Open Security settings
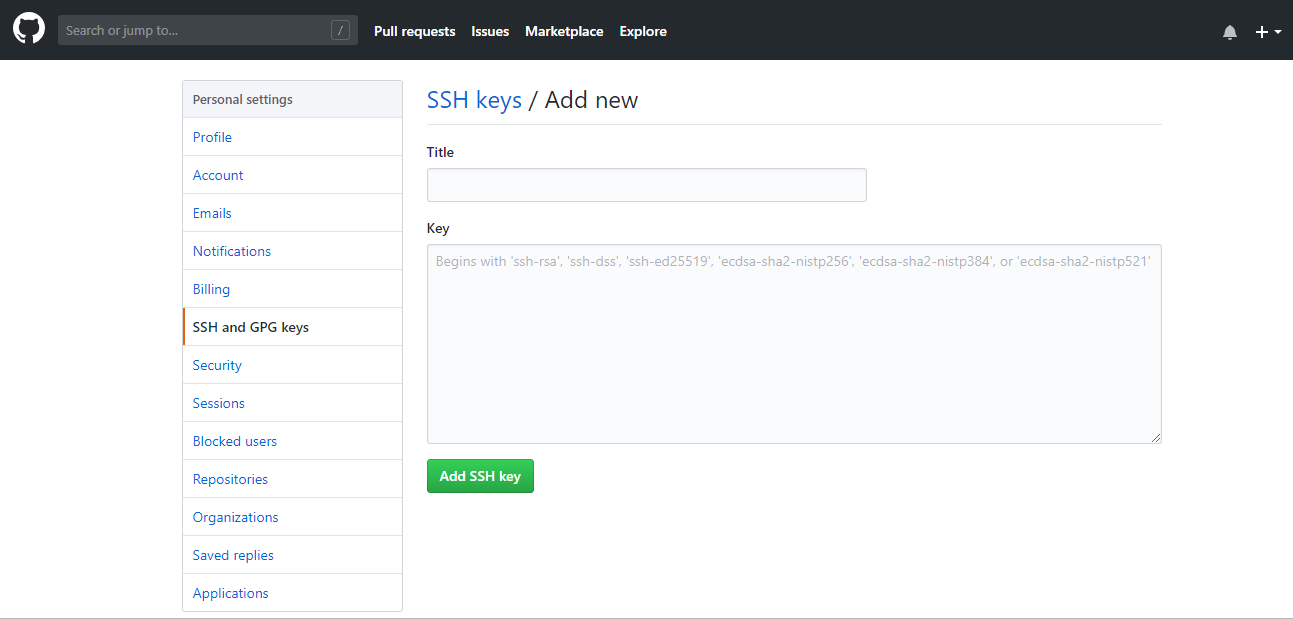 (x=217, y=365)
